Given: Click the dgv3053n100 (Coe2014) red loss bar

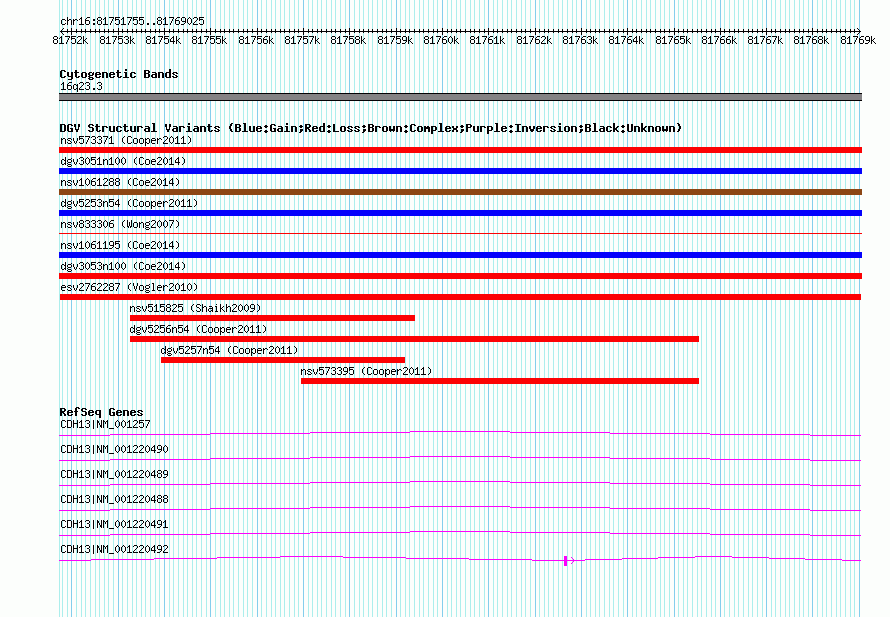Looking at the screenshot, I should 460,276.
